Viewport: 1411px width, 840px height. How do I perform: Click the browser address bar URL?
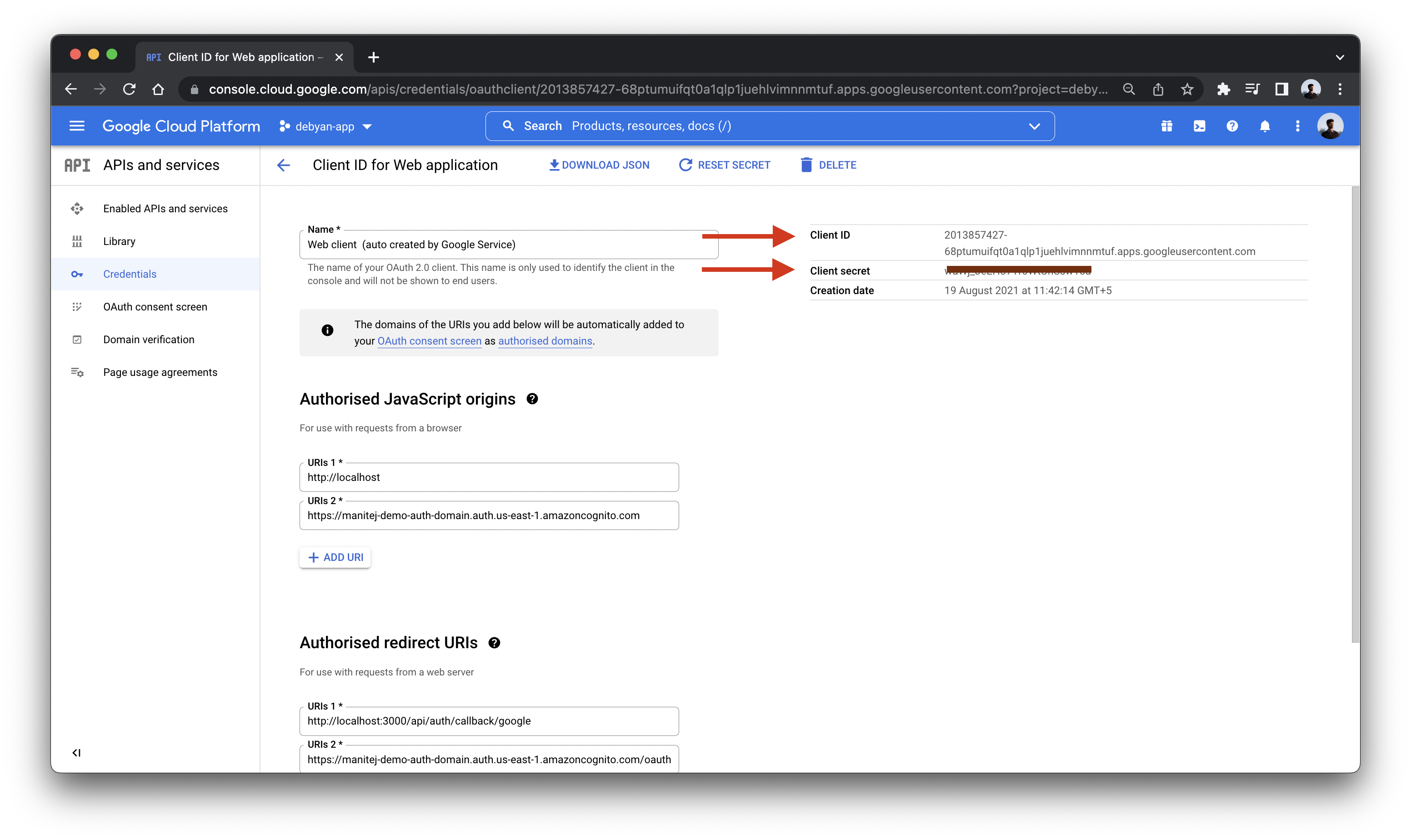658,89
